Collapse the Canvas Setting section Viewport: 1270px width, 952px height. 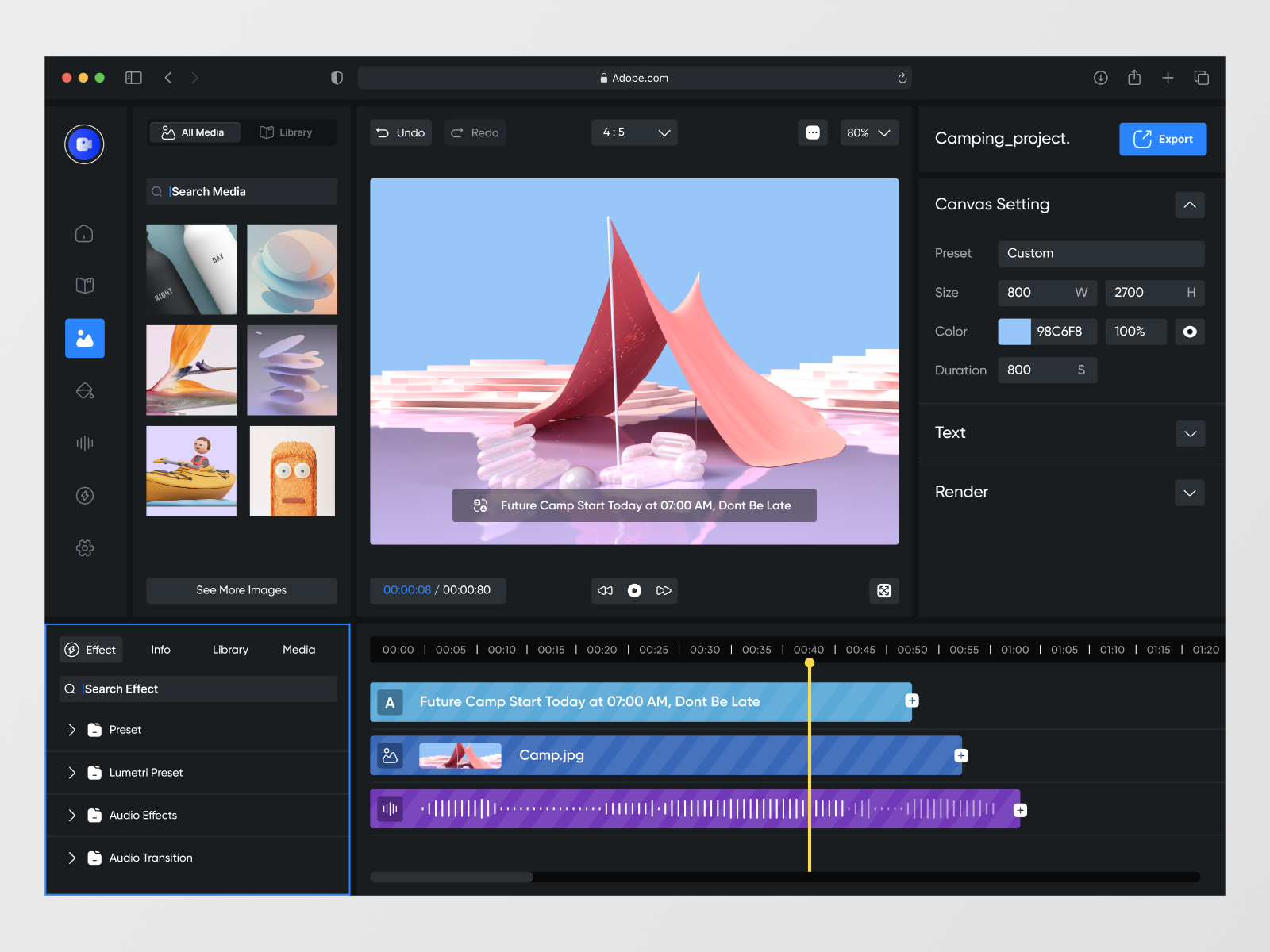click(1189, 205)
